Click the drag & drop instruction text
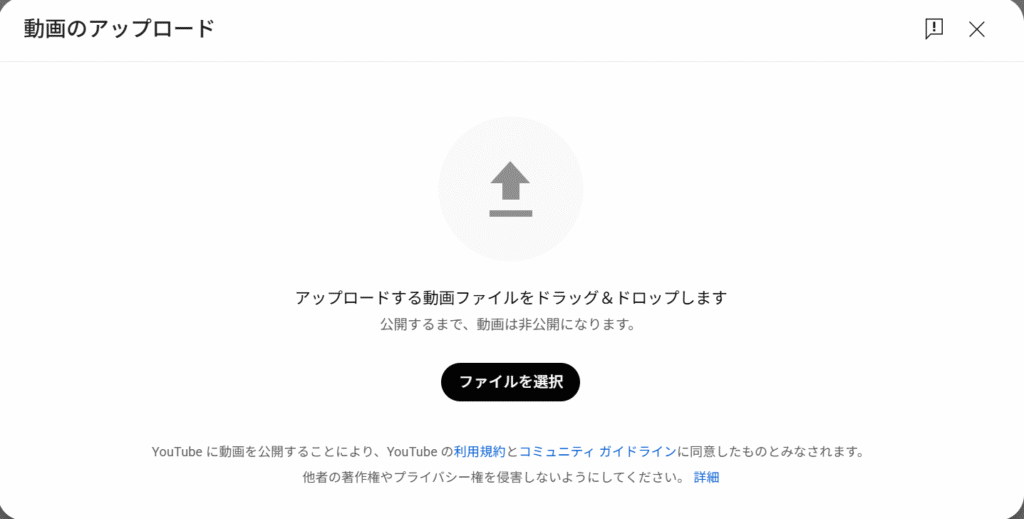The width and height of the screenshot is (1024, 519). click(511, 298)
